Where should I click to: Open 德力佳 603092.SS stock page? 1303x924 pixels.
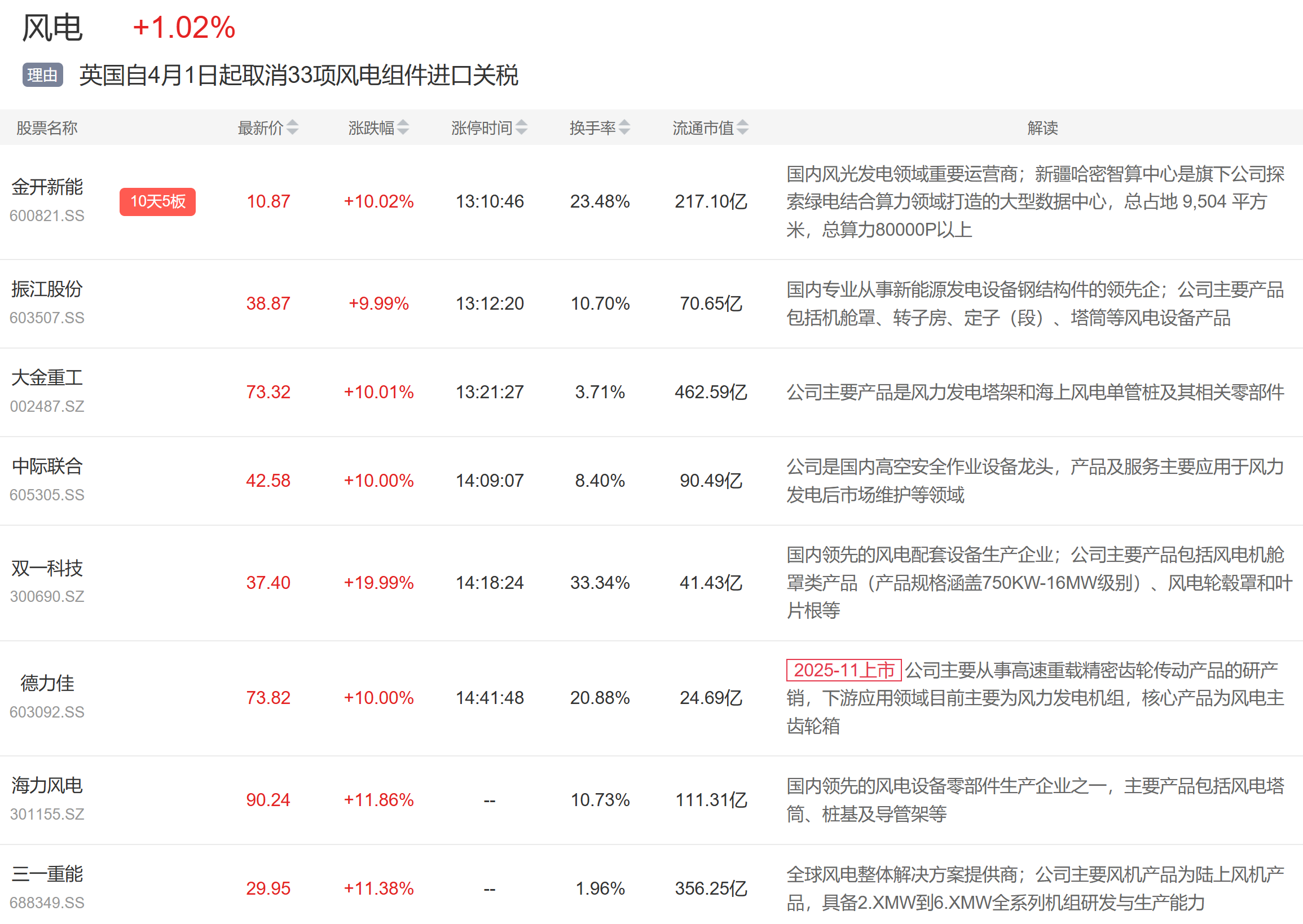tap(47, 683)
